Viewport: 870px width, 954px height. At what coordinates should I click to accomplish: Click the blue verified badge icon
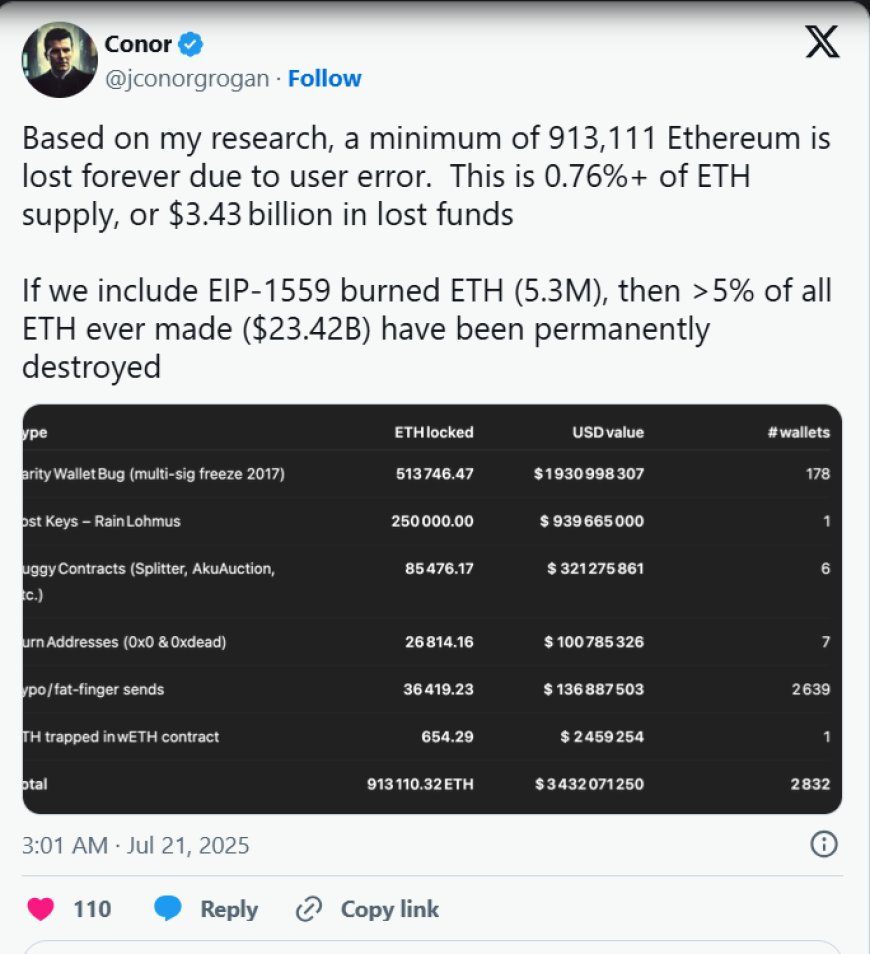(x=191, y=44)
